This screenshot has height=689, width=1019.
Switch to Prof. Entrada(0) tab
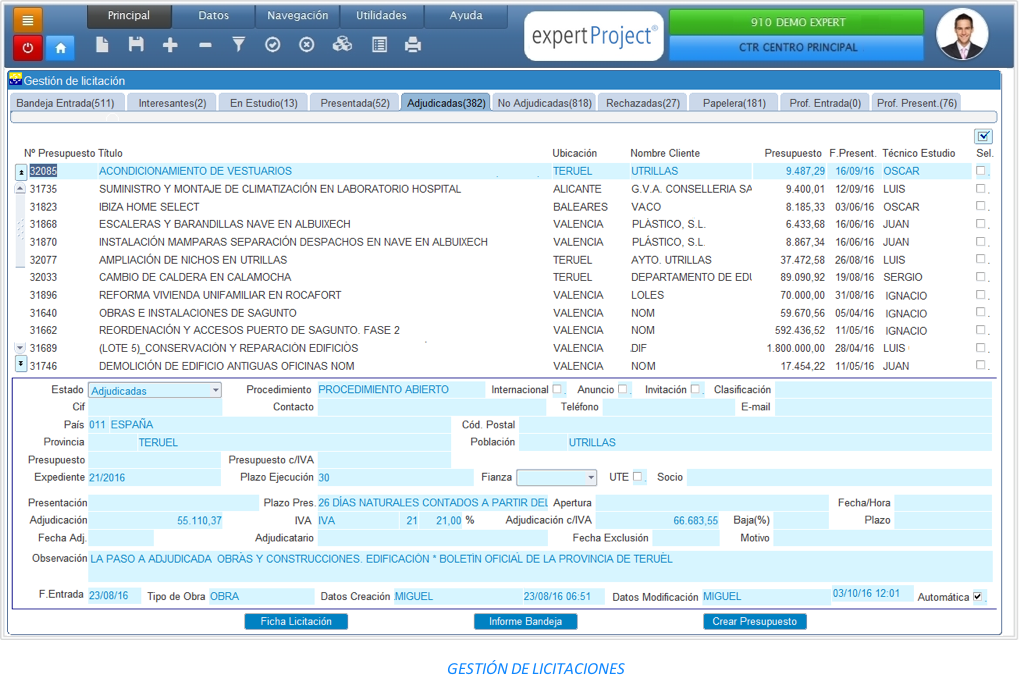pos(825,103)
